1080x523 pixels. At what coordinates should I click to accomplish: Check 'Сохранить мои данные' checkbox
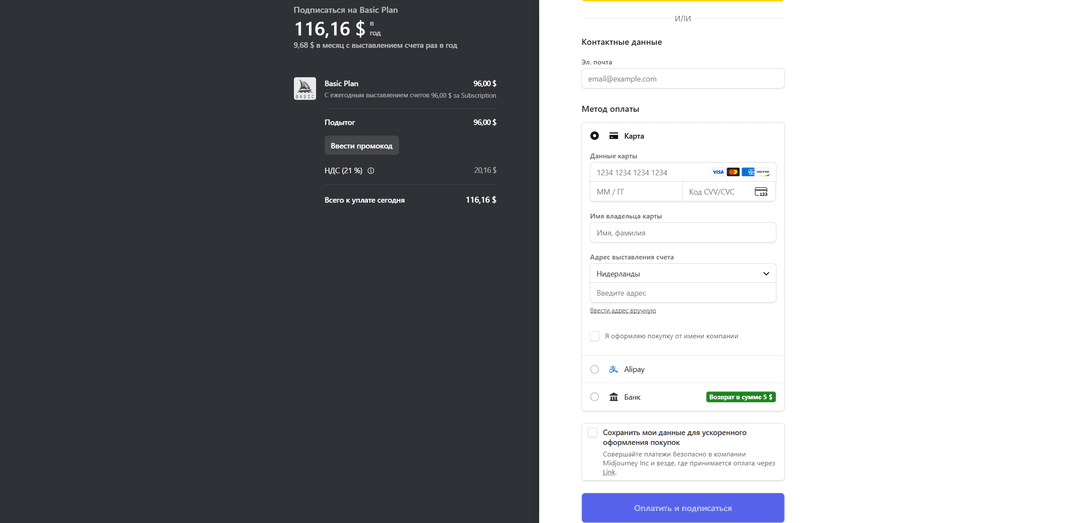(592, 433)
